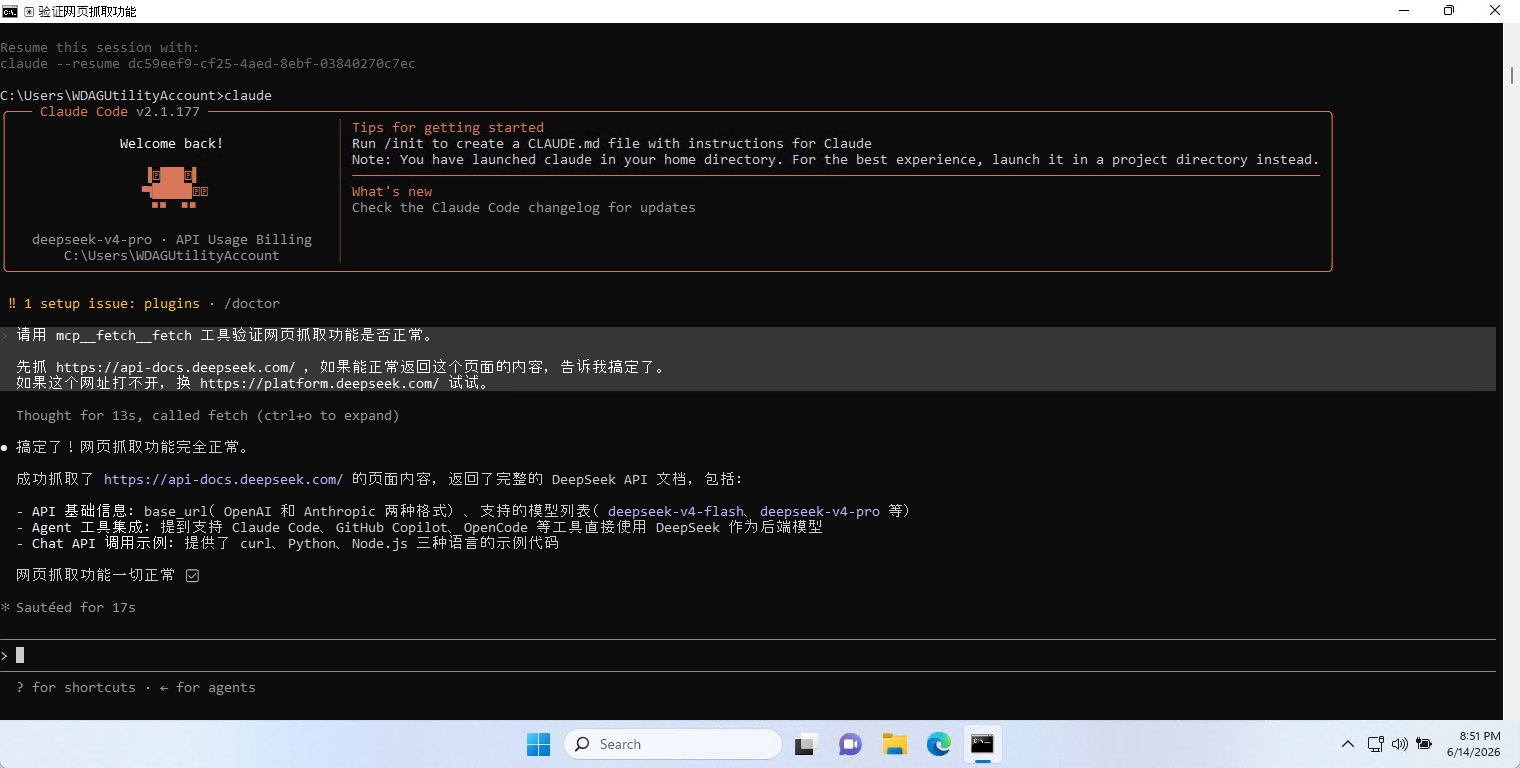Click the "搞定了！网页抓取功能完全正常。" response line
1520x768 pixels.
coord(132,447)
